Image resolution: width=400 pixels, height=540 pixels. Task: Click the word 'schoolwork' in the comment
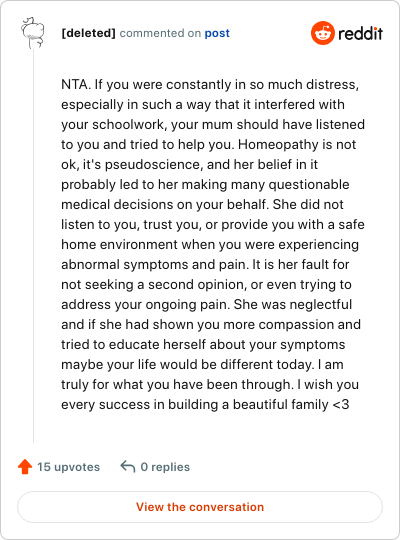click(x=130, y=124)
